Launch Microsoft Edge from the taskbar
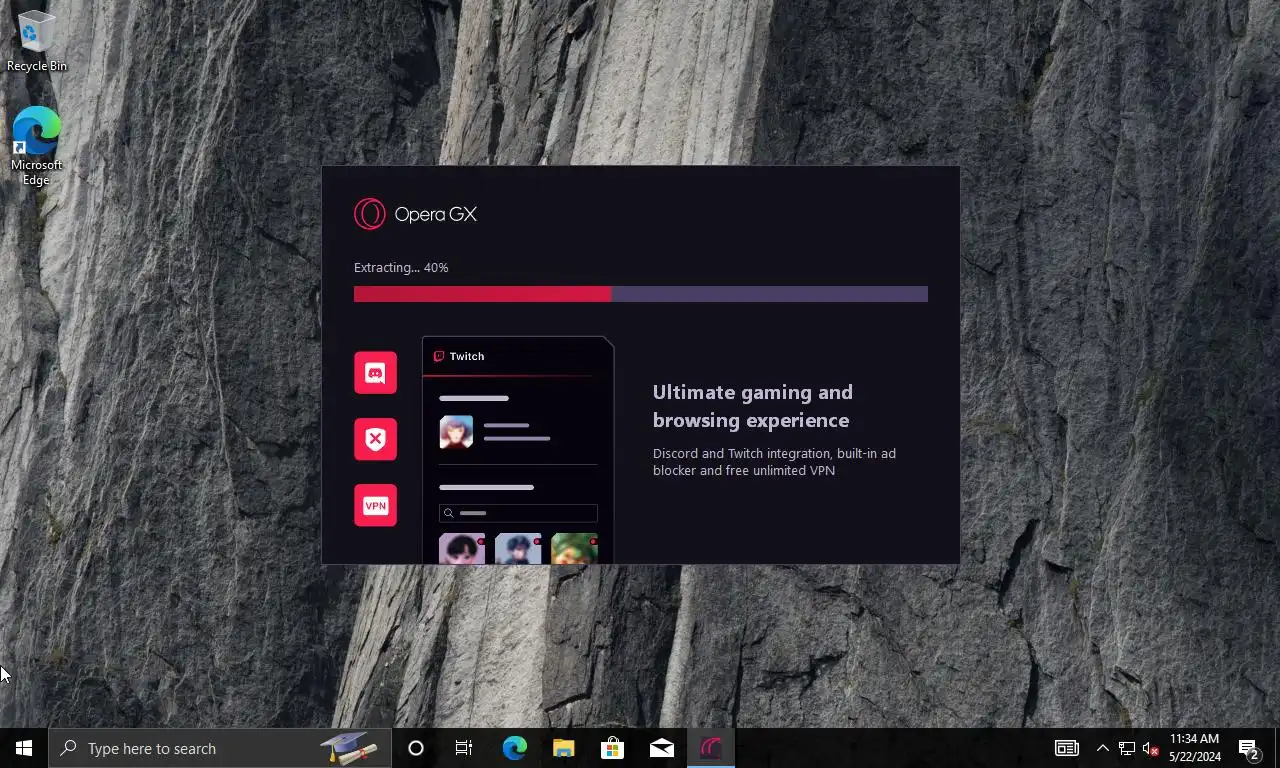This screenshot has height=768, width=1280. point(515,748)
